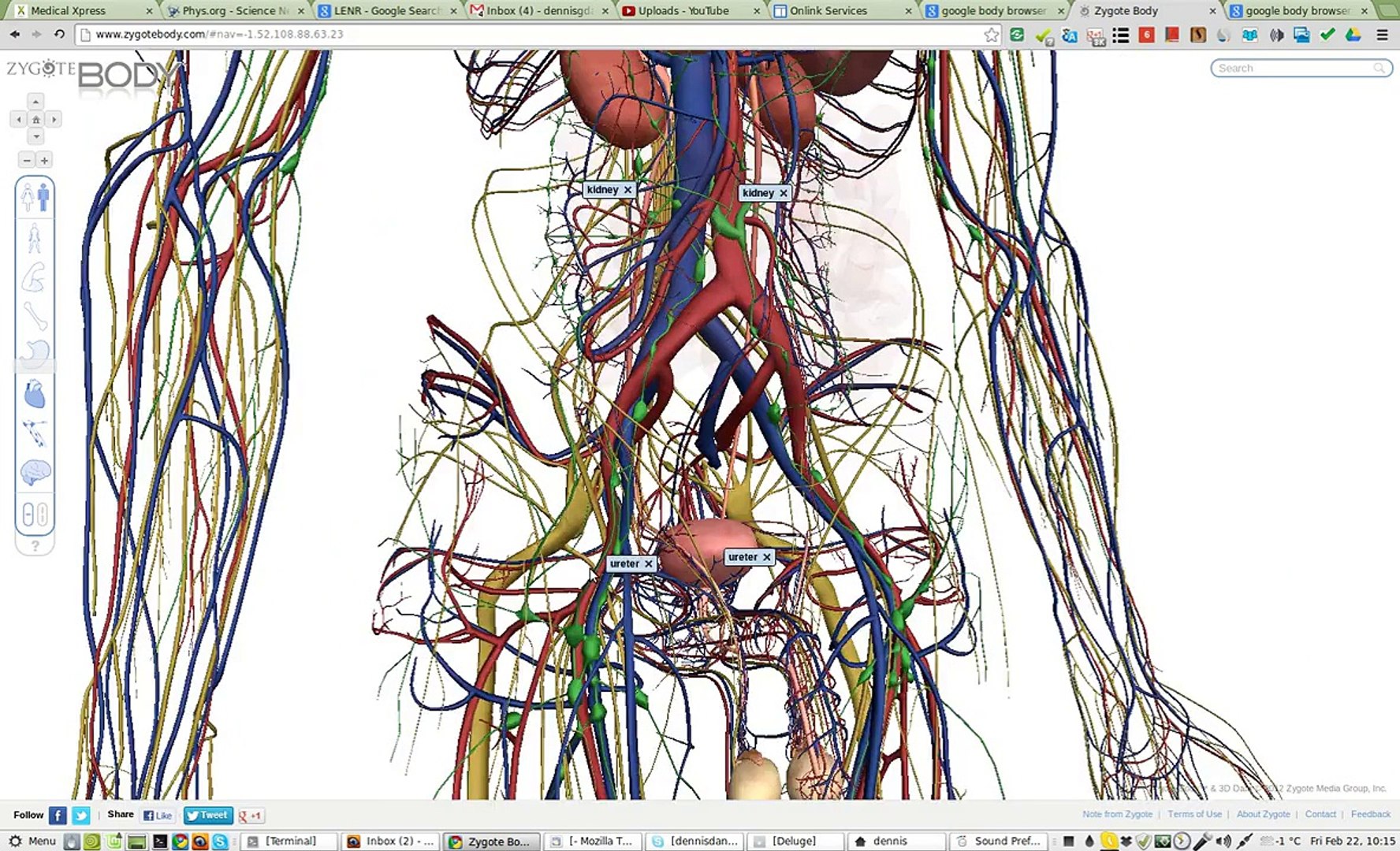Remove the left kidney label

click(x=627, y=190)
